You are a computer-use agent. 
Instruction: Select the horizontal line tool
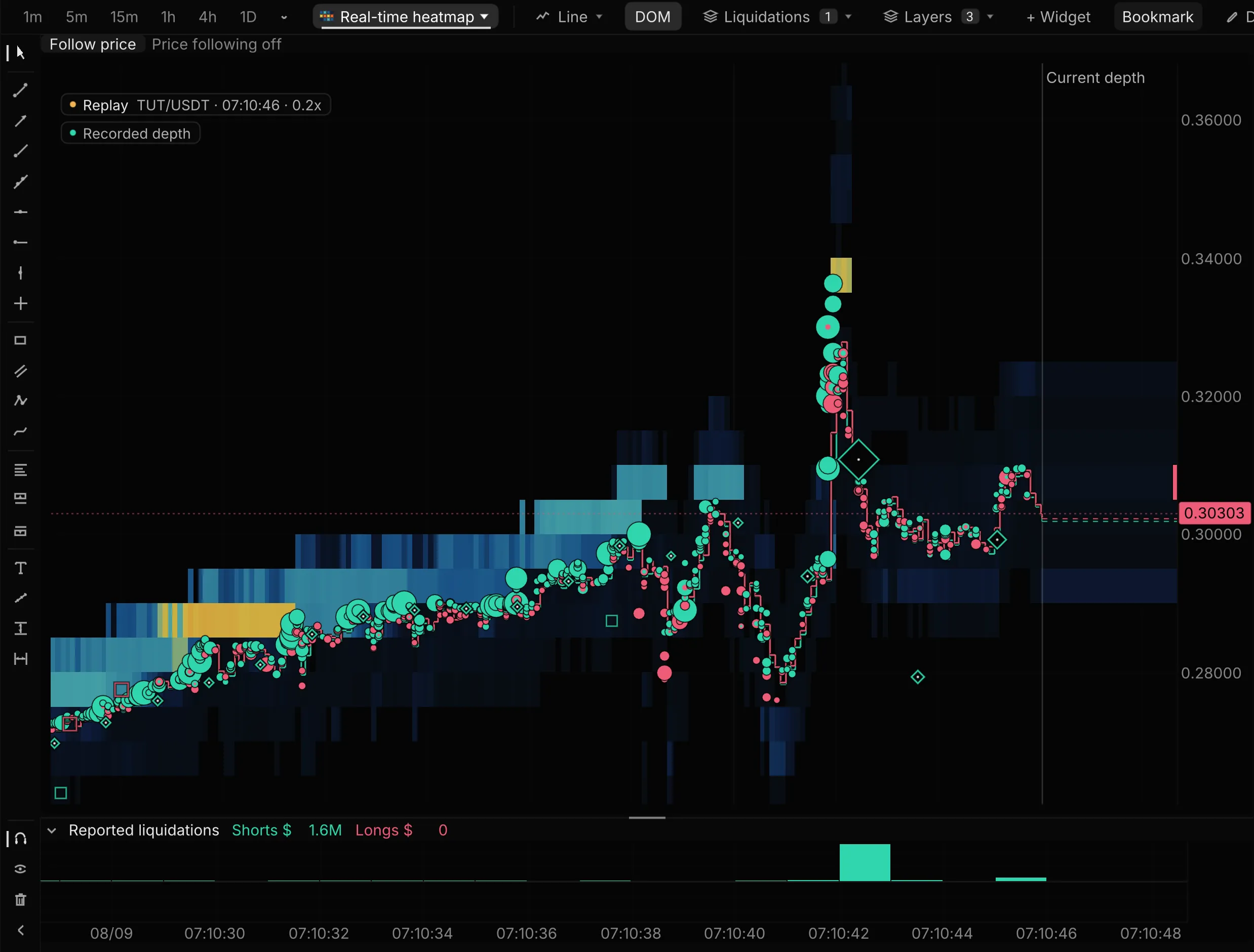(x=20, y=212)
